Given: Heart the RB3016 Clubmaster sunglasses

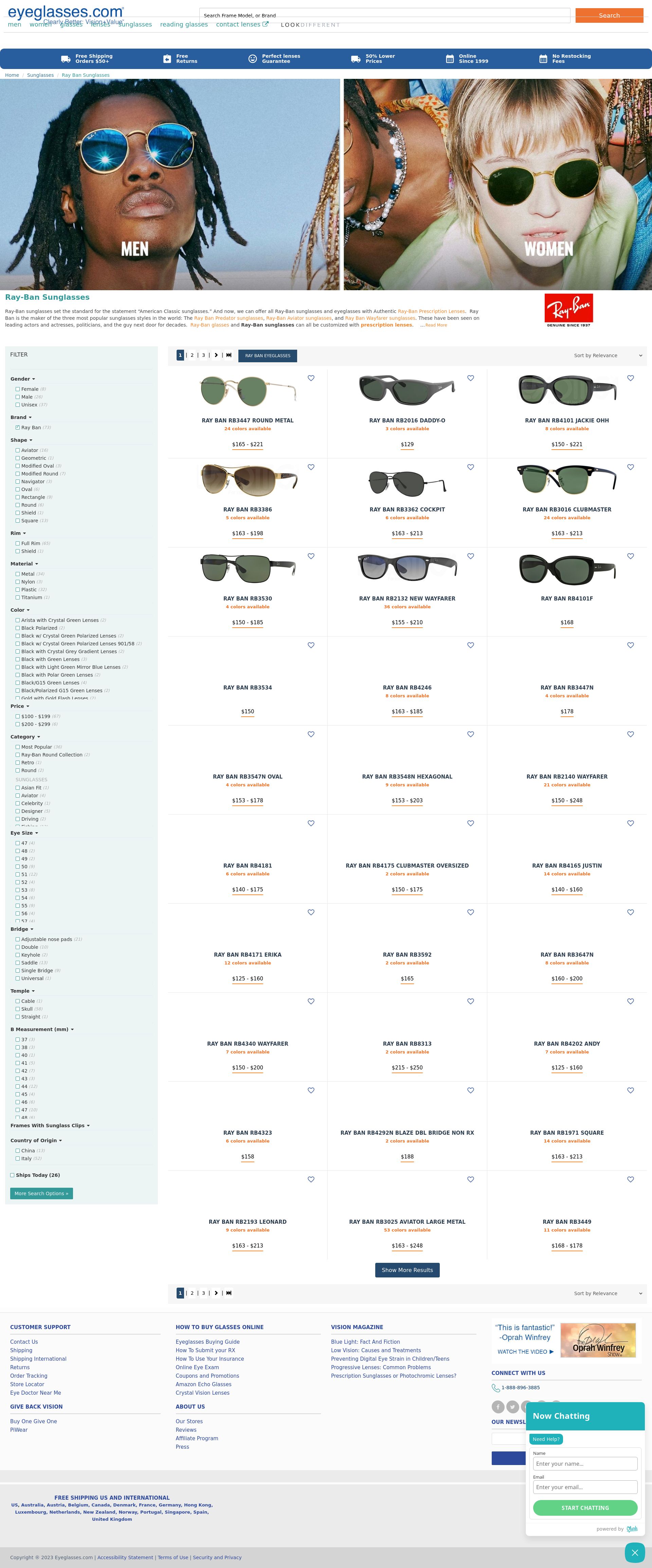Looking at the screenshot, I should click(x=630, y=467).
